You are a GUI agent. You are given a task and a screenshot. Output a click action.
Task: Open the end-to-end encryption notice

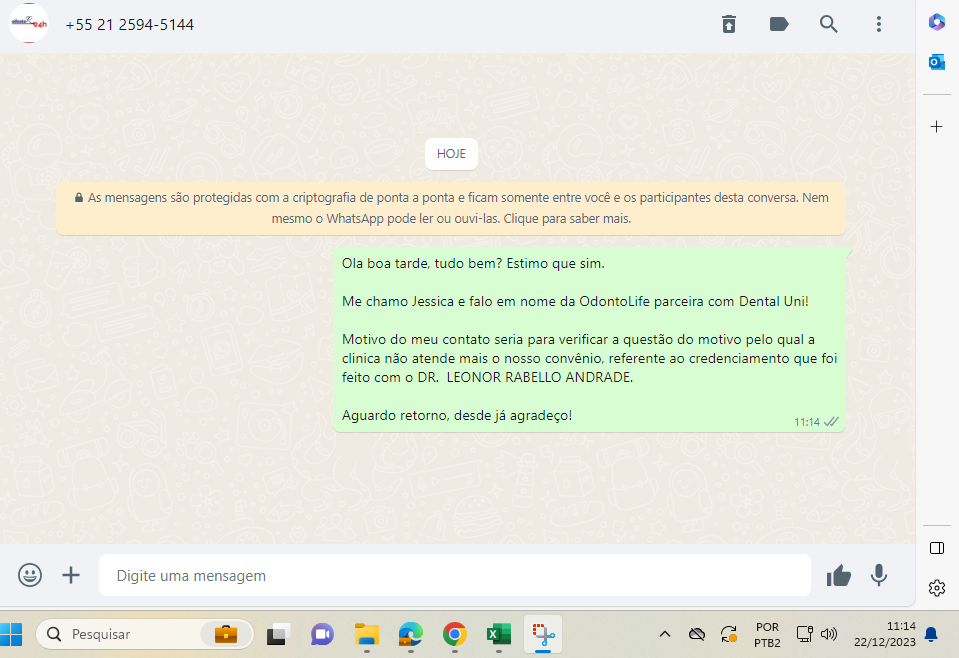pos(451,208)
